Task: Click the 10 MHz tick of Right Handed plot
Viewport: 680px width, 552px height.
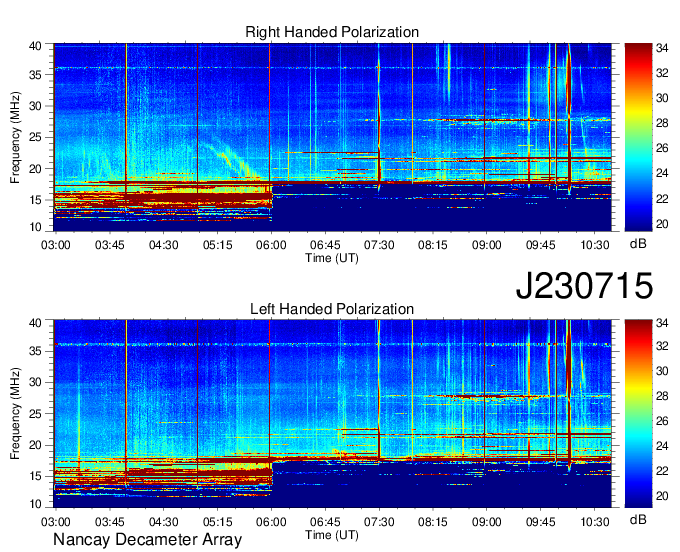Action: (35, 227)
